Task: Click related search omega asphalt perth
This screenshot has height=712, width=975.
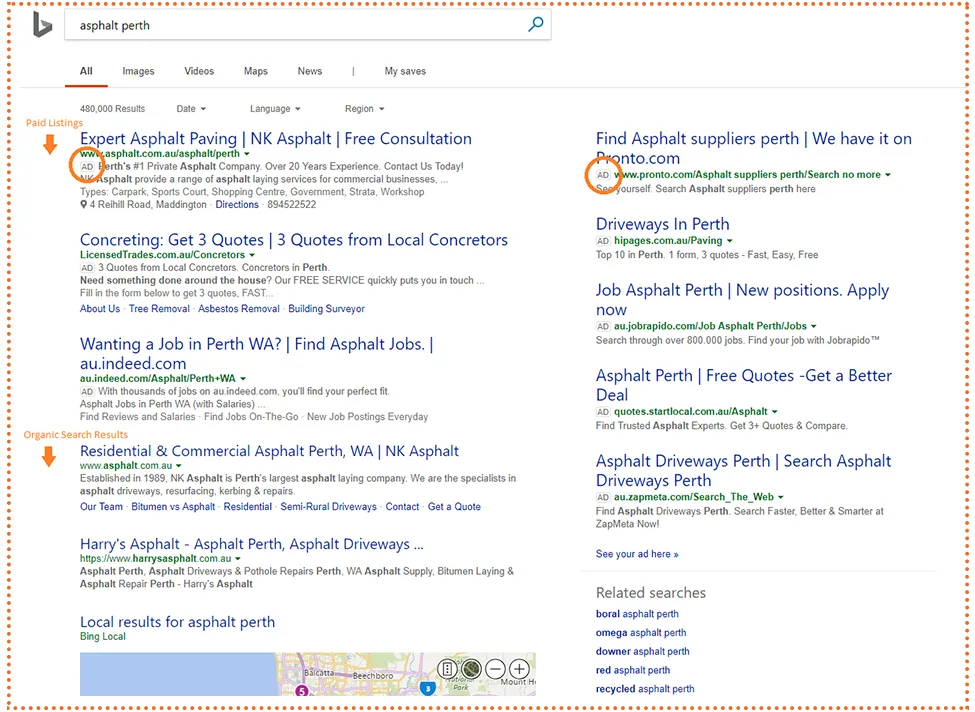Action: pyautogui.click(x=641, y=633)
